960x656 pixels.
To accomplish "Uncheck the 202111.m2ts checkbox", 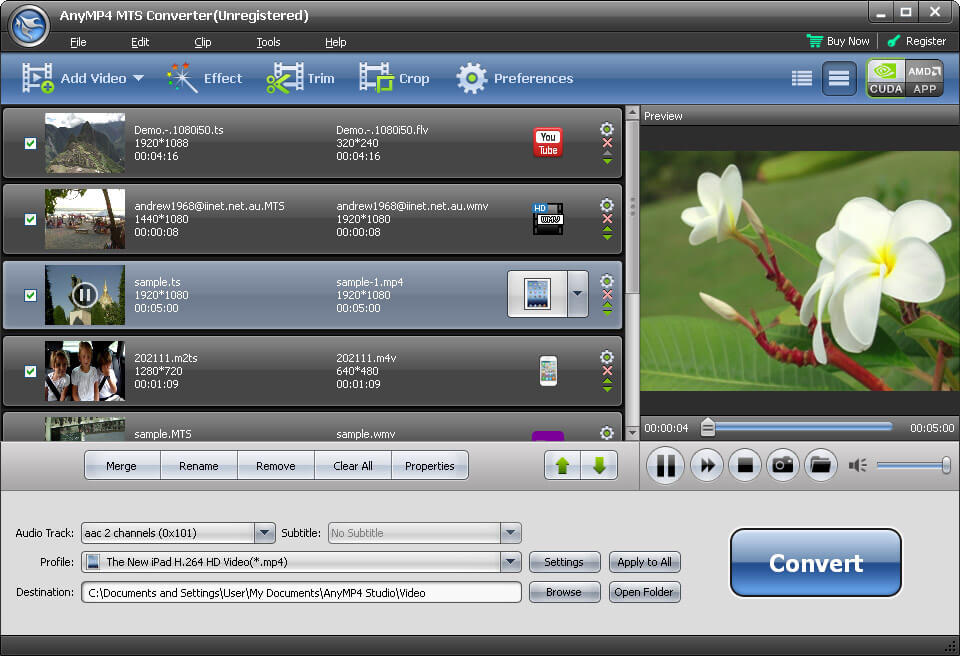I will tap(30, 371).
